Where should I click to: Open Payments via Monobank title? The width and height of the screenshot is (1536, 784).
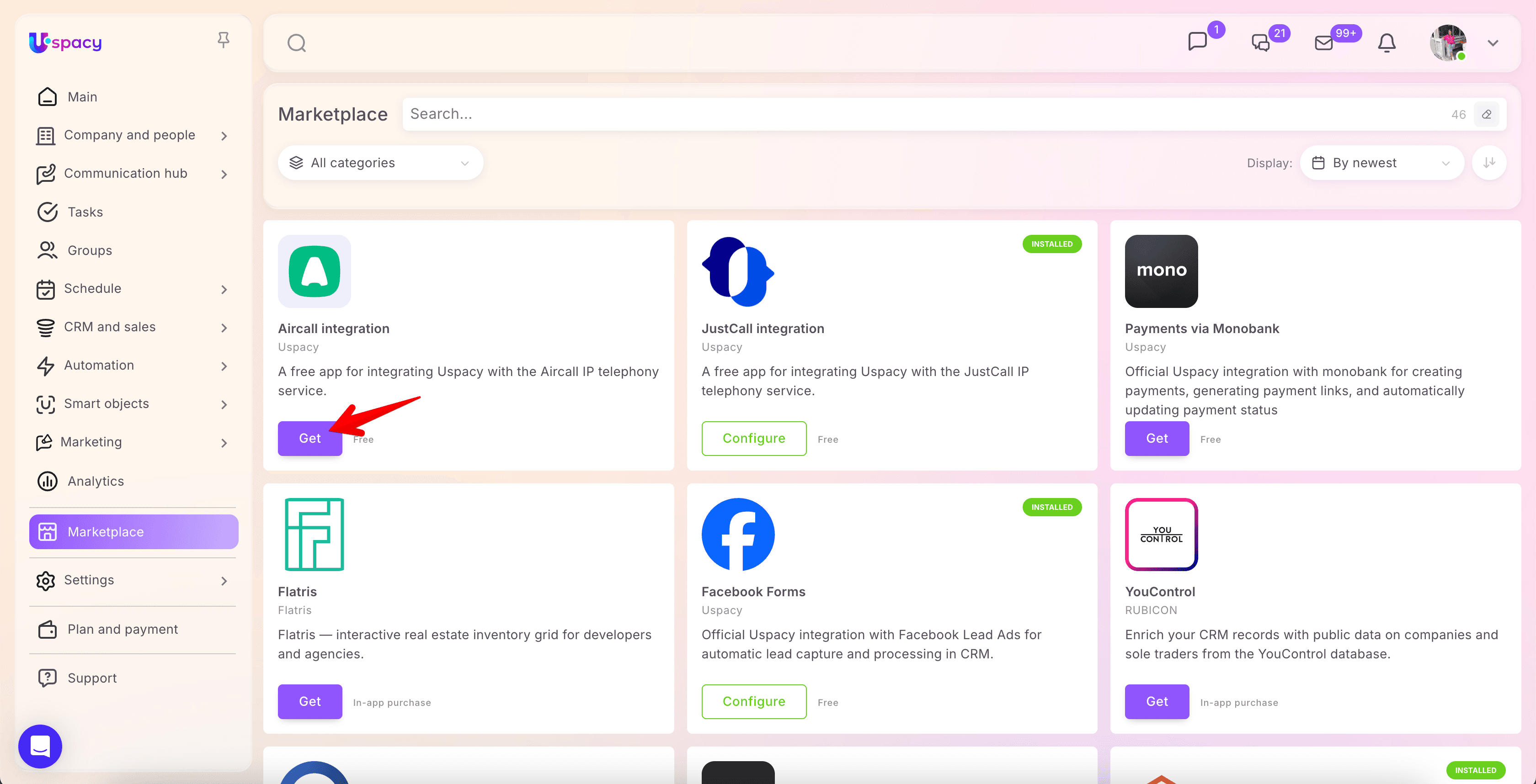[x=1202, y=328]
